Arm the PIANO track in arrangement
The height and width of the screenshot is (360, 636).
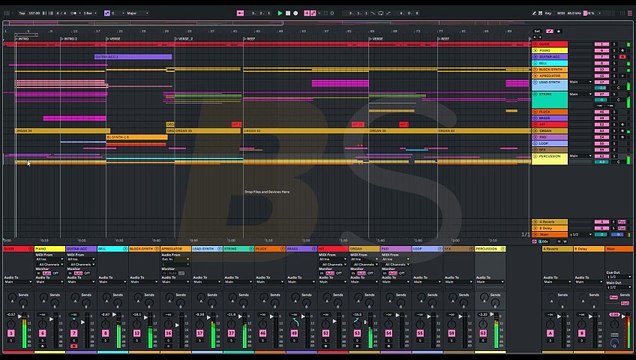pyautogui.click(x=623, y=51)
